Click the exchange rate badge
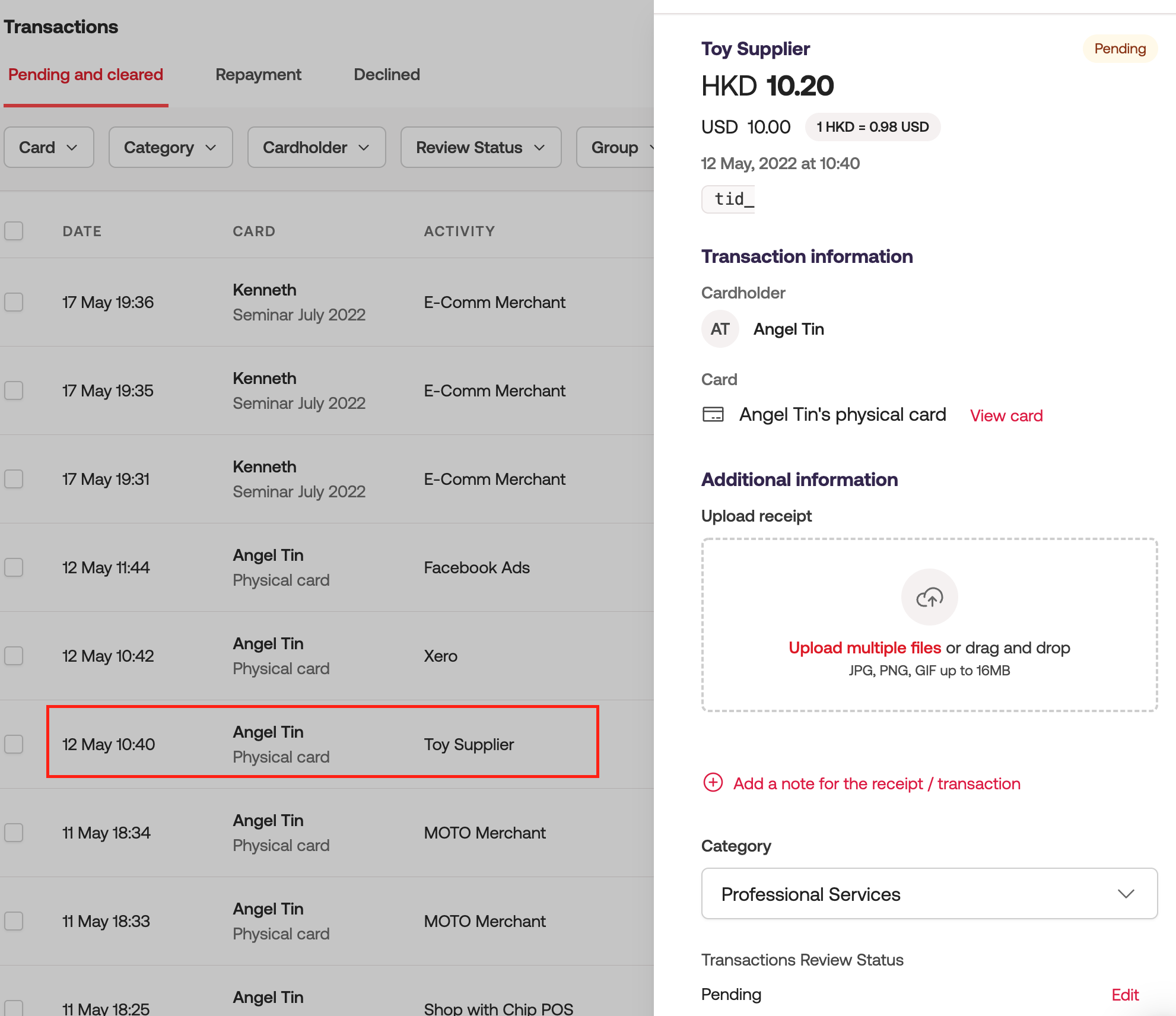1176x1016 pixels. point(872,127)
